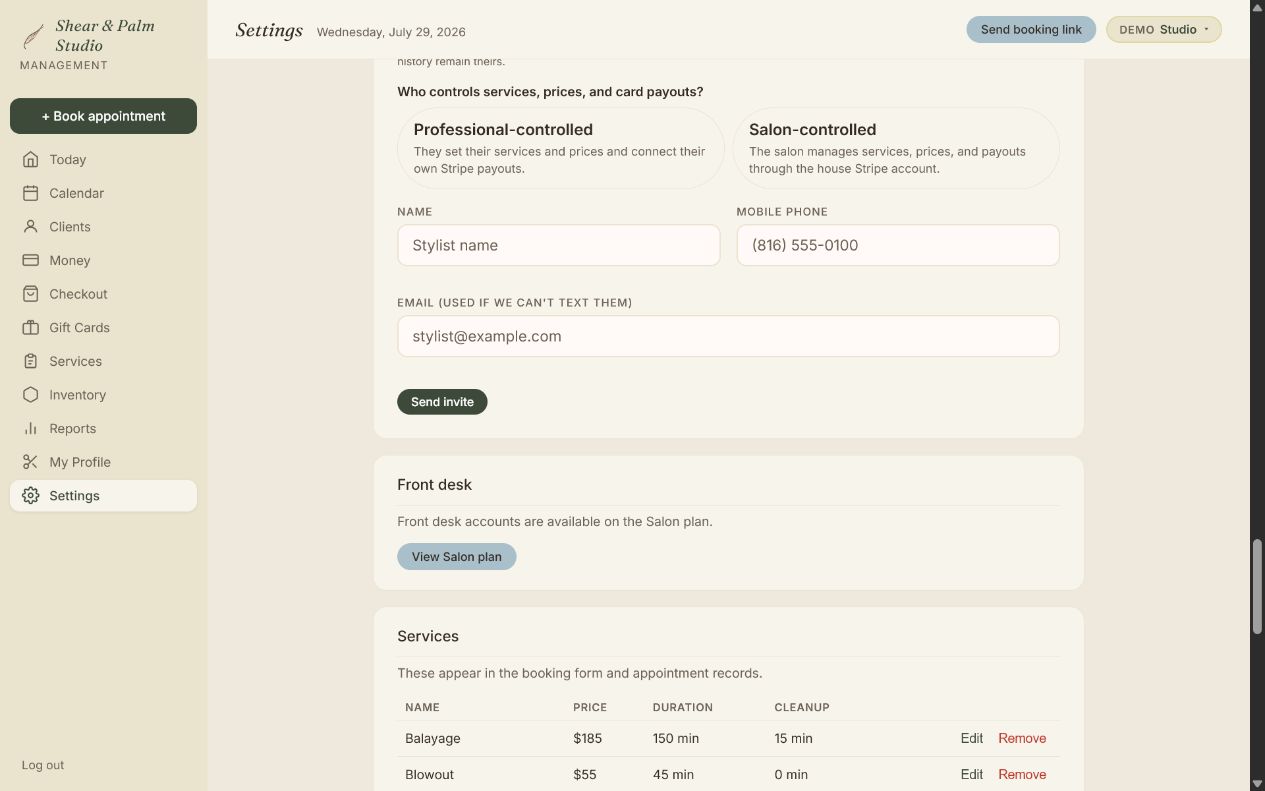The image size is (1265, 791).
Task: Click the page vertical scrollbar thumb
Action: 1257,586
